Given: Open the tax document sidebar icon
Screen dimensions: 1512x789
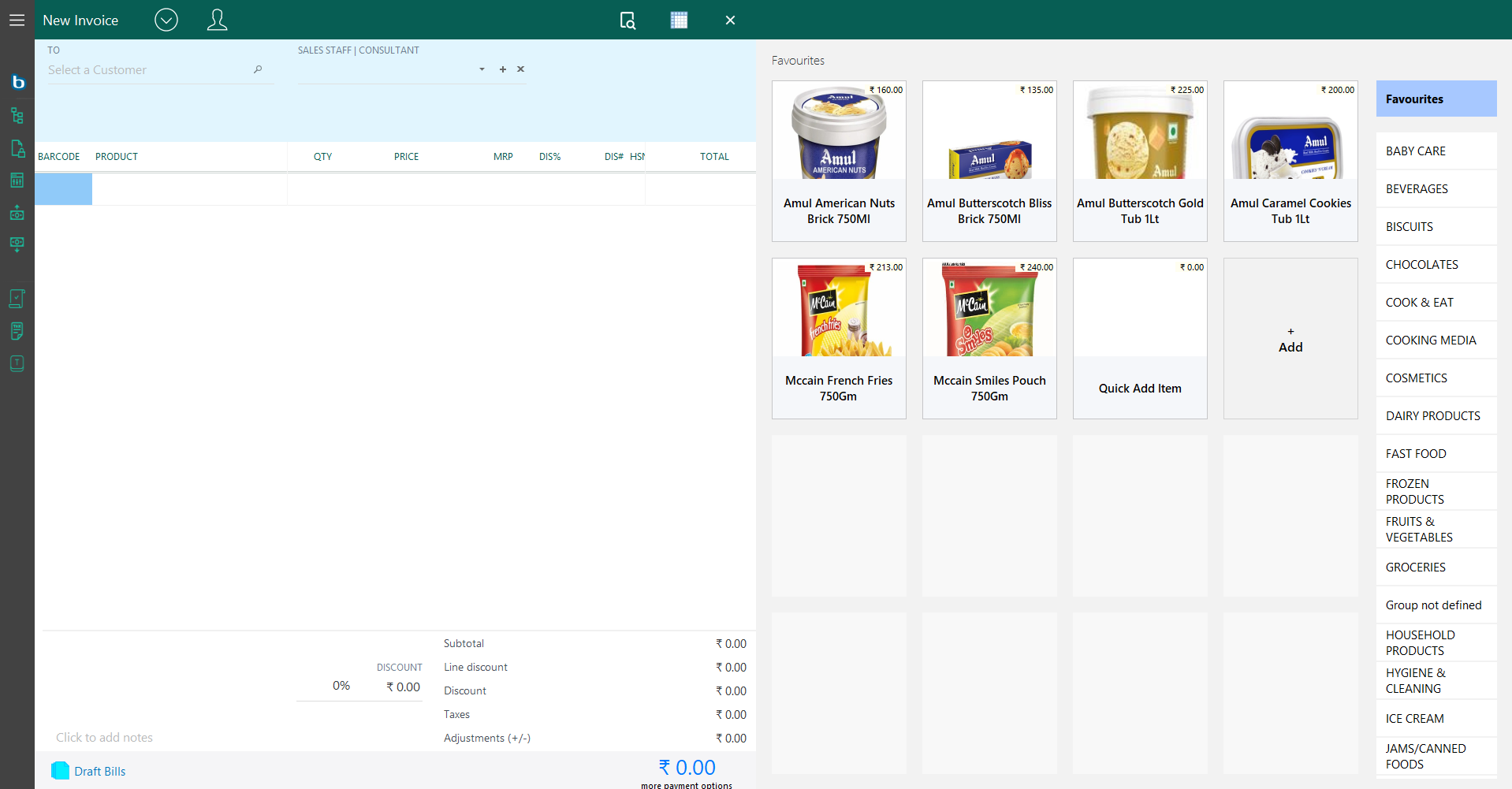Looking at the screenshot, I should pyautogui.click(x=17, y=331).
